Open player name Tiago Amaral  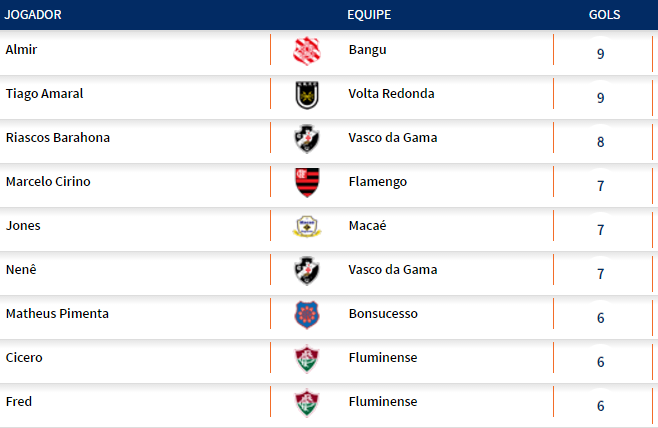44,93
